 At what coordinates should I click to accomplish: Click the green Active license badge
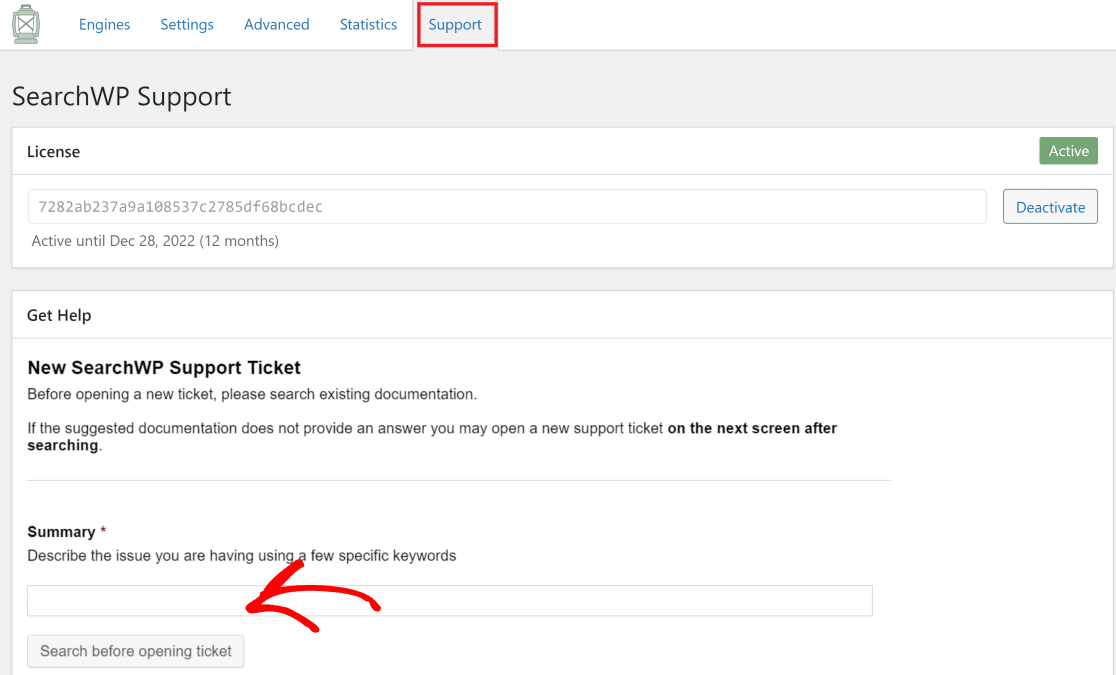(1068, 151)
